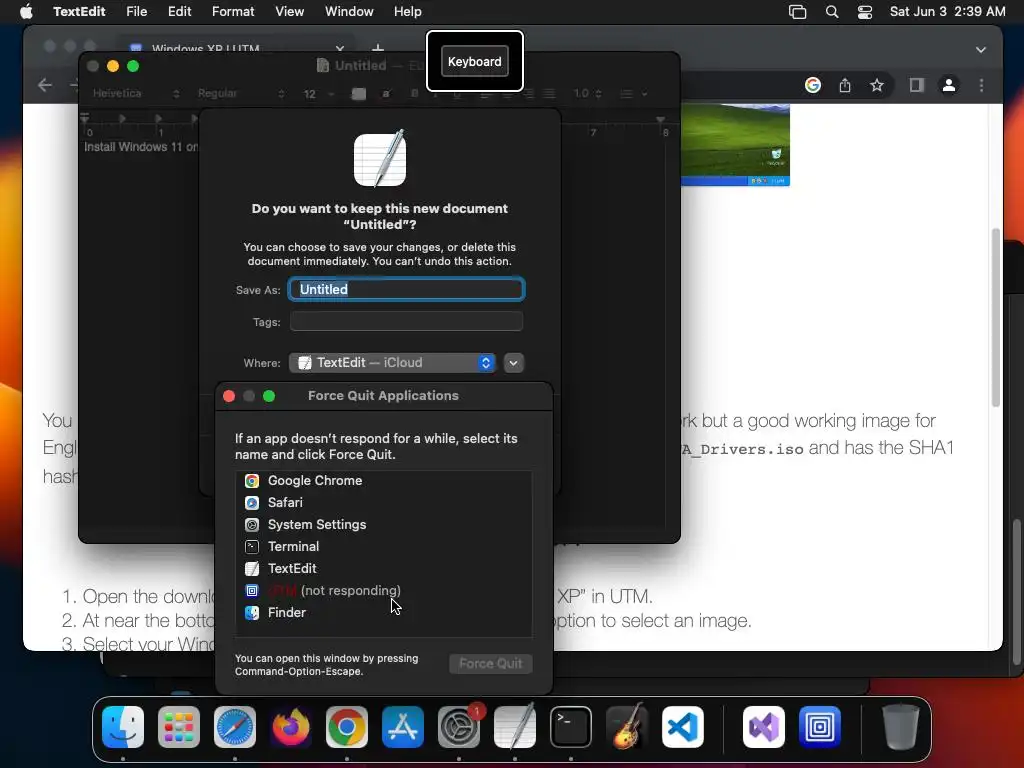Launch GarageBand from the Dock

(x=627, y=727)
